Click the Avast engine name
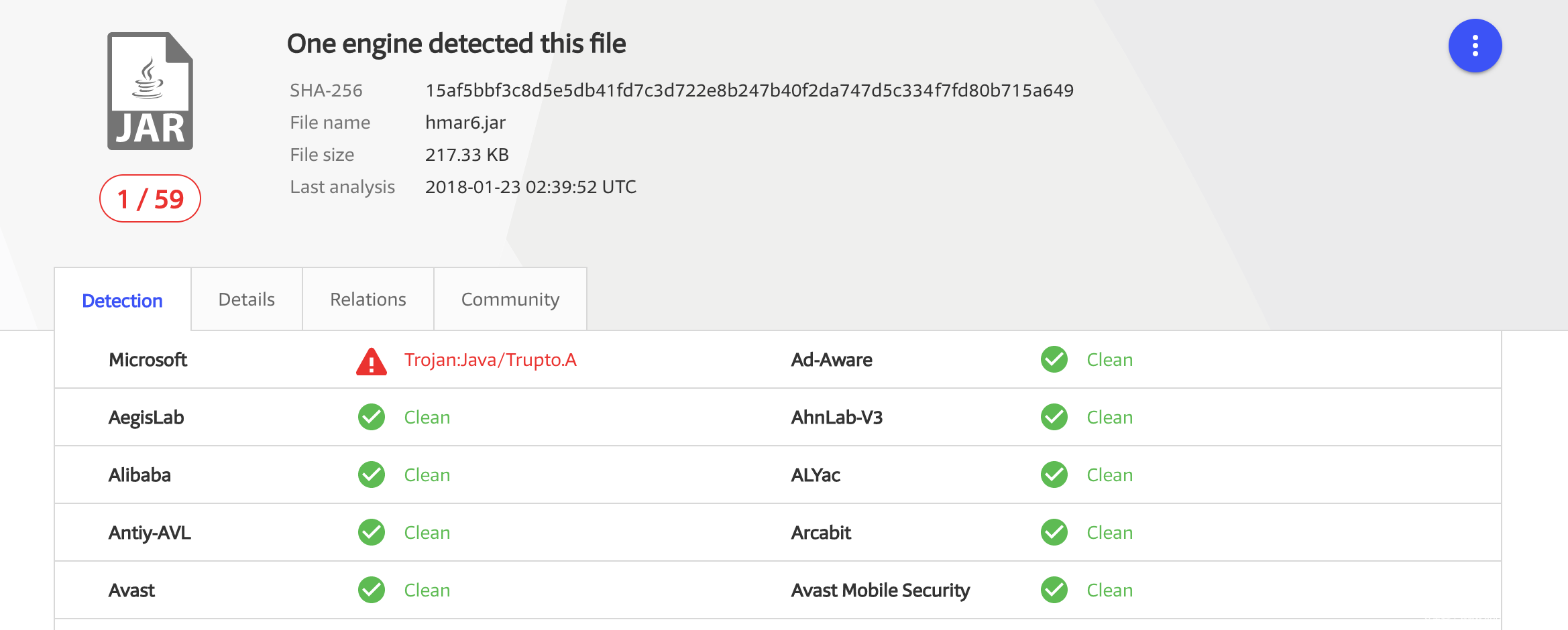Viewport: 1568px width, 630px height. point(131,590)
